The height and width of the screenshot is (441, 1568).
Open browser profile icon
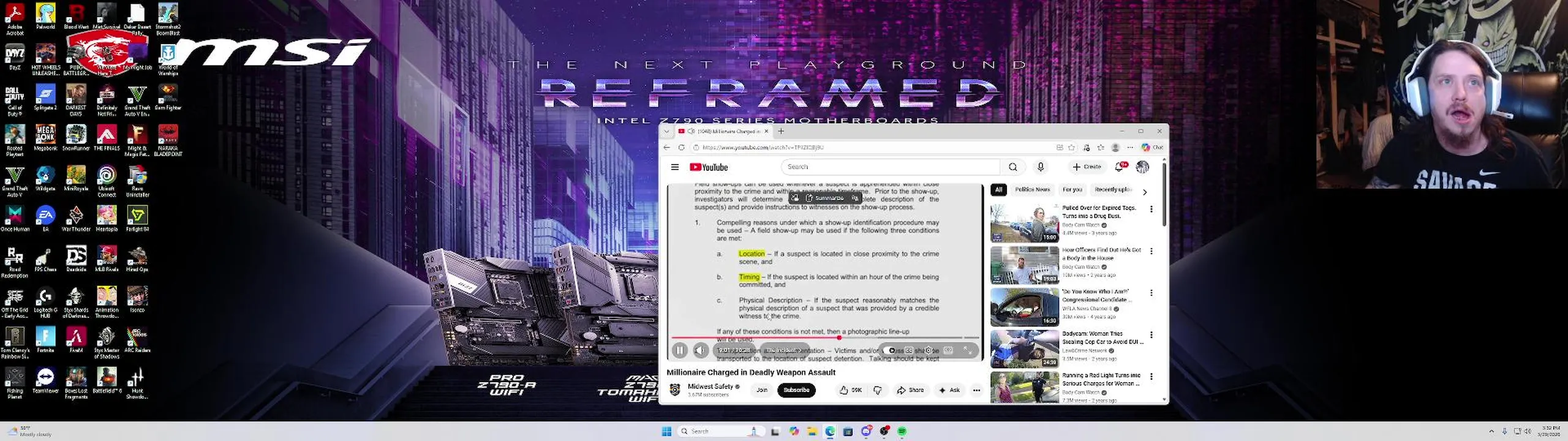click(x=1115, y=148)
